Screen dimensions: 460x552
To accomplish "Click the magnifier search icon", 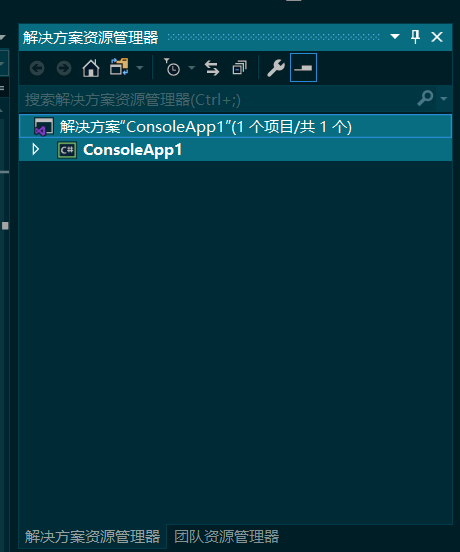I will [x=425, y=98].
